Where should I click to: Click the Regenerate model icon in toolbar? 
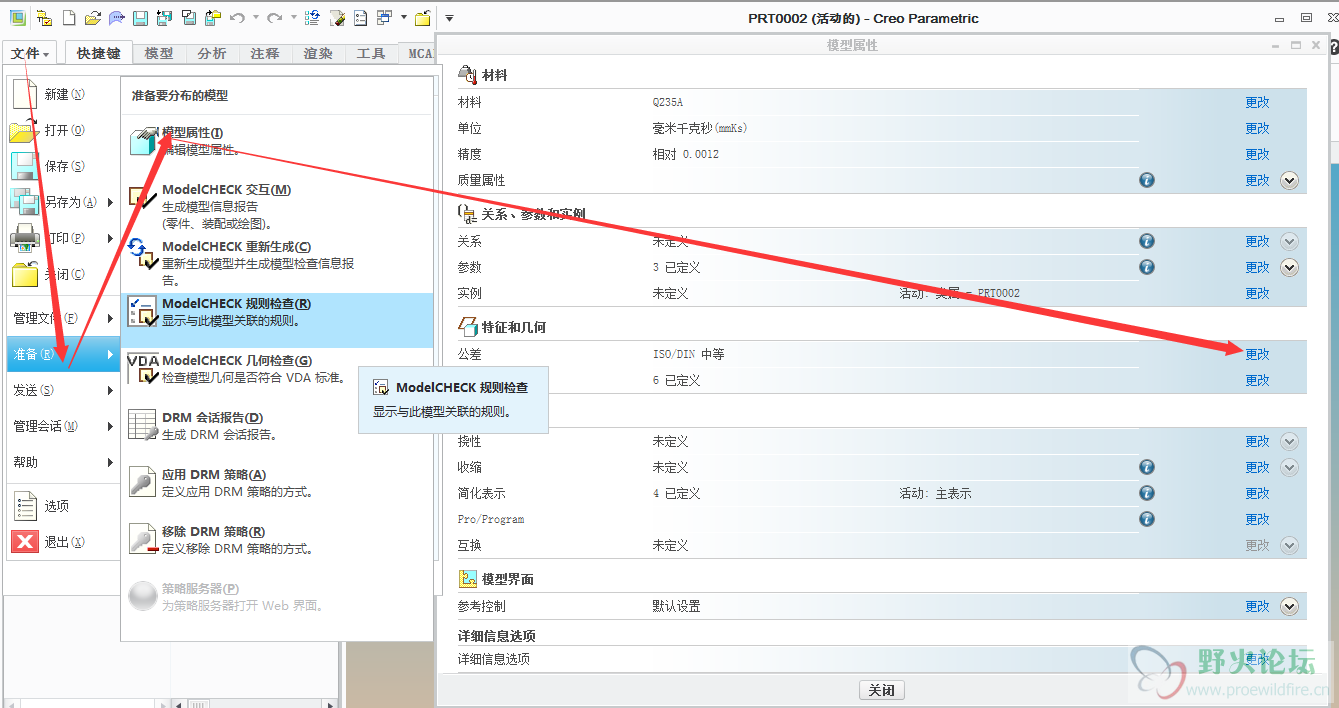tap(312, 18)
